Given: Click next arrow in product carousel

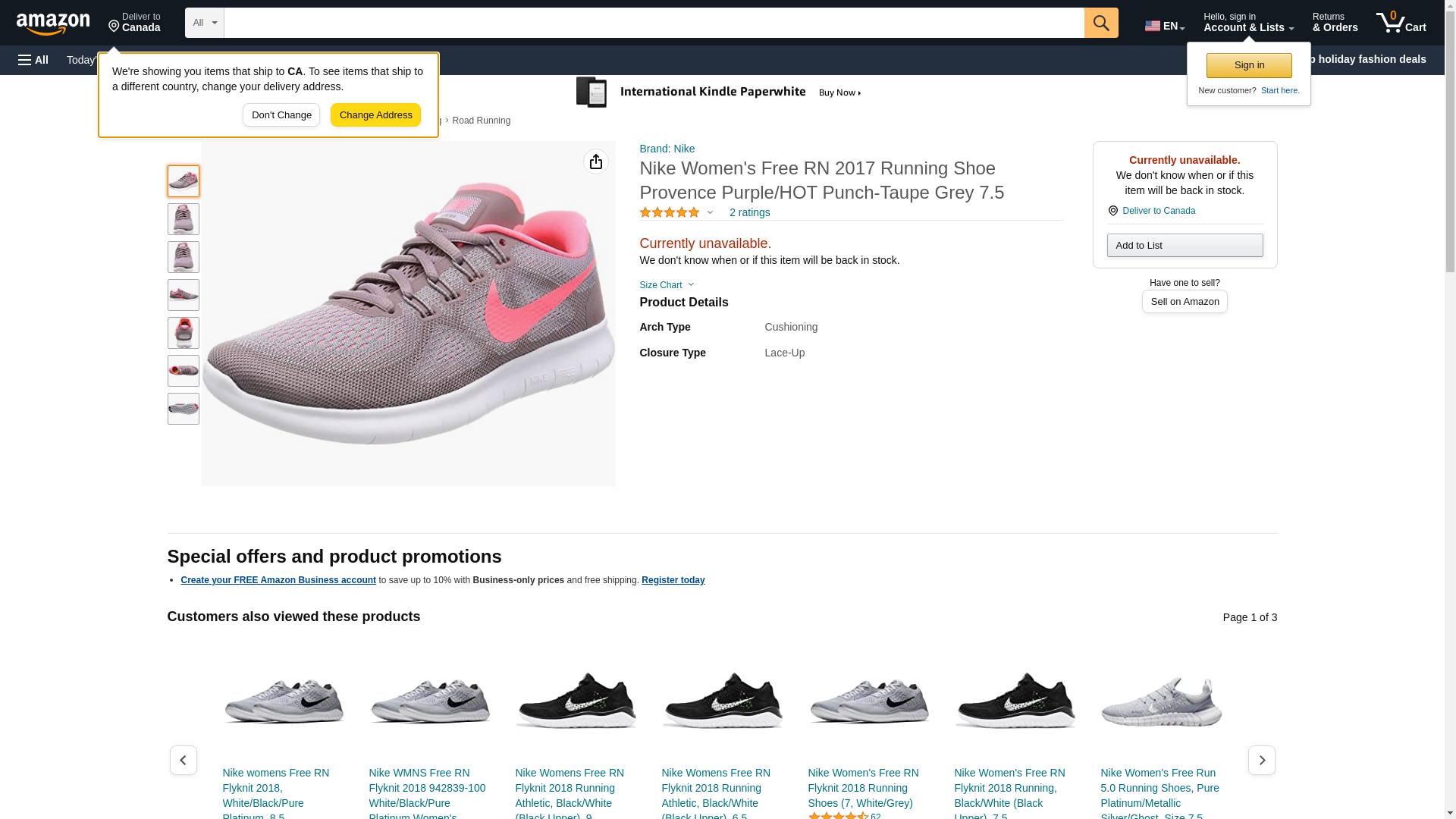Looking at the screenshot, I should point(1261,760).
